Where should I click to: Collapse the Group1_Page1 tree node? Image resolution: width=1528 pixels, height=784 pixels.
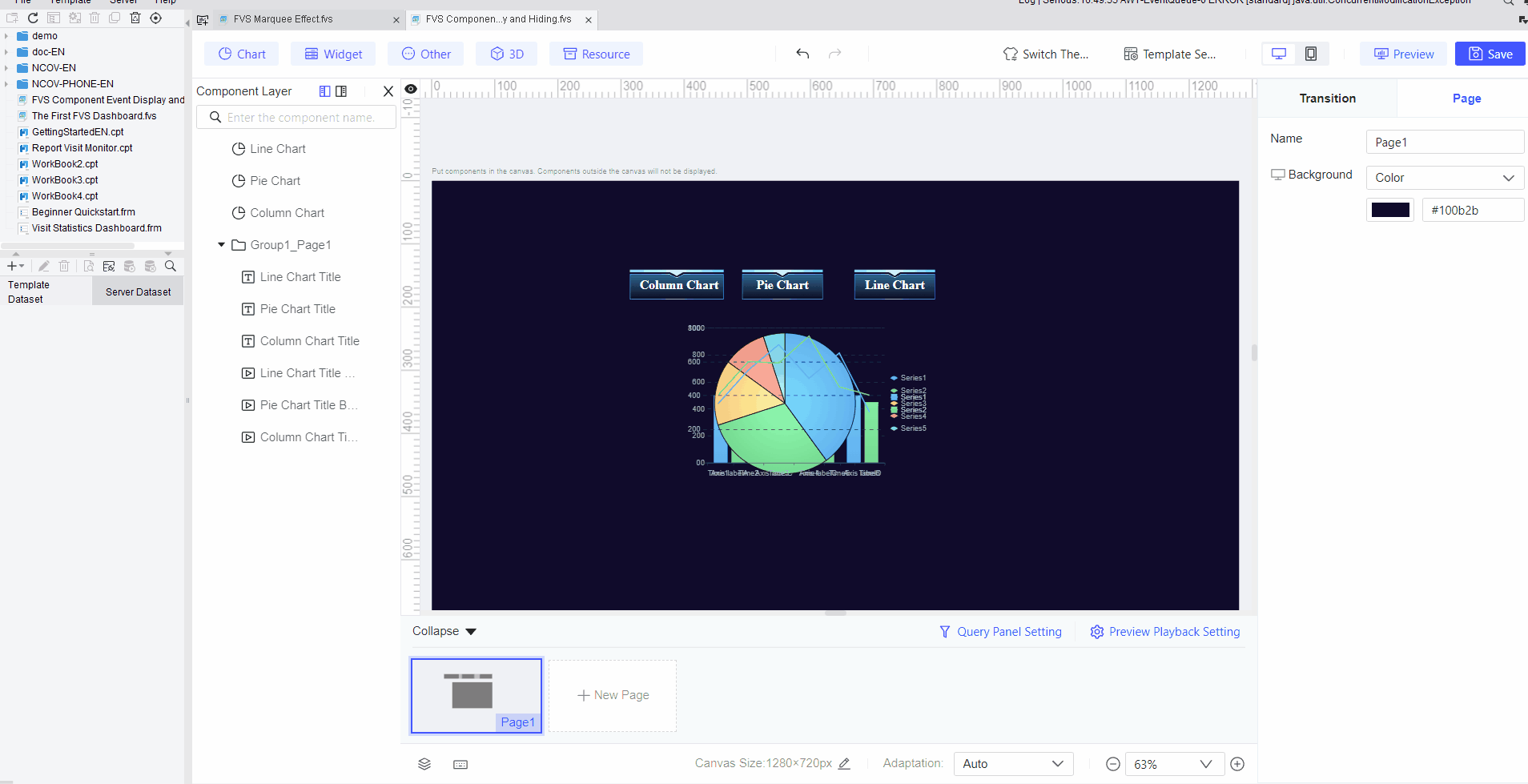point(221,245)
